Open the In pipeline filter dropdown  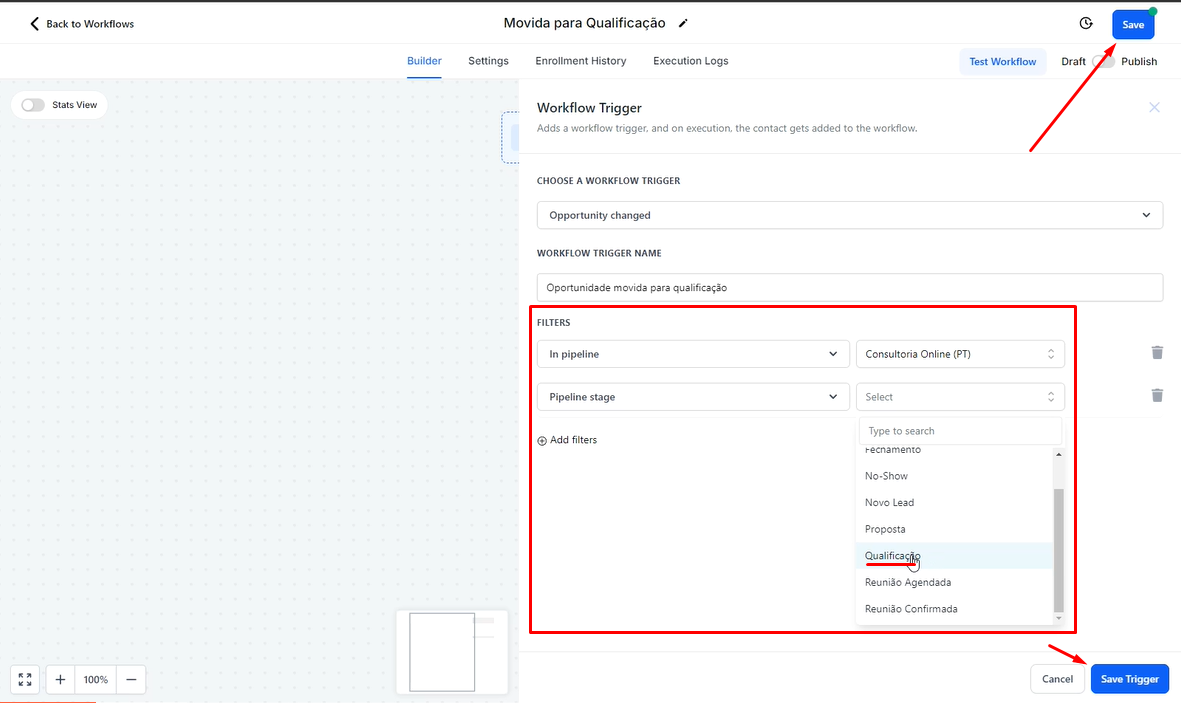pyautogui.click(x=692, y=354)
